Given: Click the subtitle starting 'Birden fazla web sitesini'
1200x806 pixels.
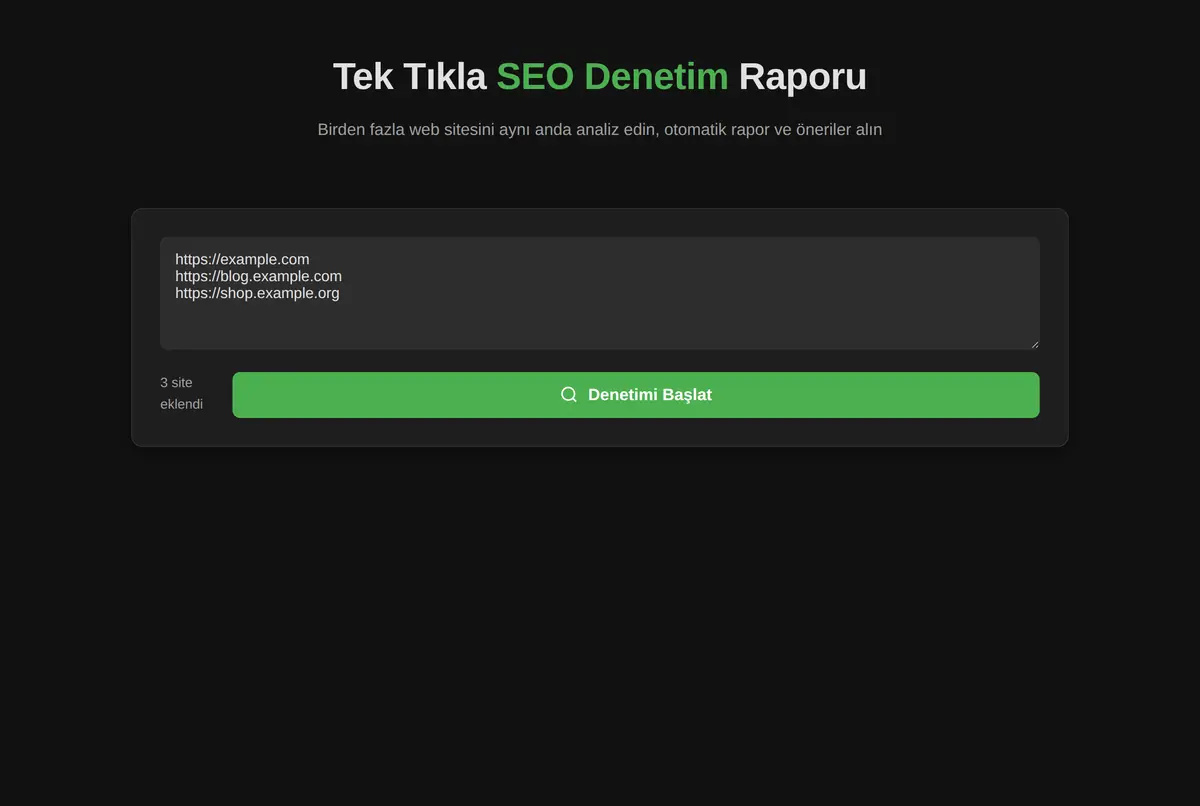Looking at the screenshot, I should click(600, 129).
